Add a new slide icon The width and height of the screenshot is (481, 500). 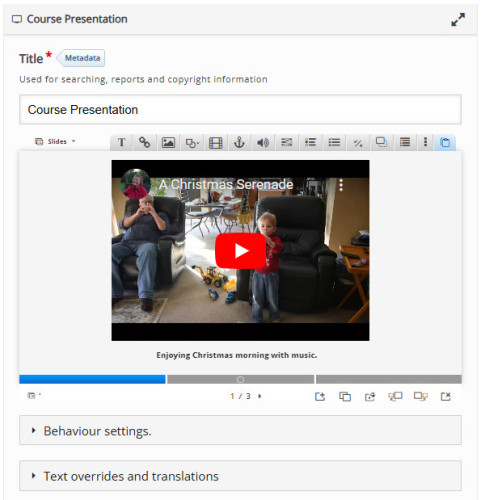pos(320,396)
